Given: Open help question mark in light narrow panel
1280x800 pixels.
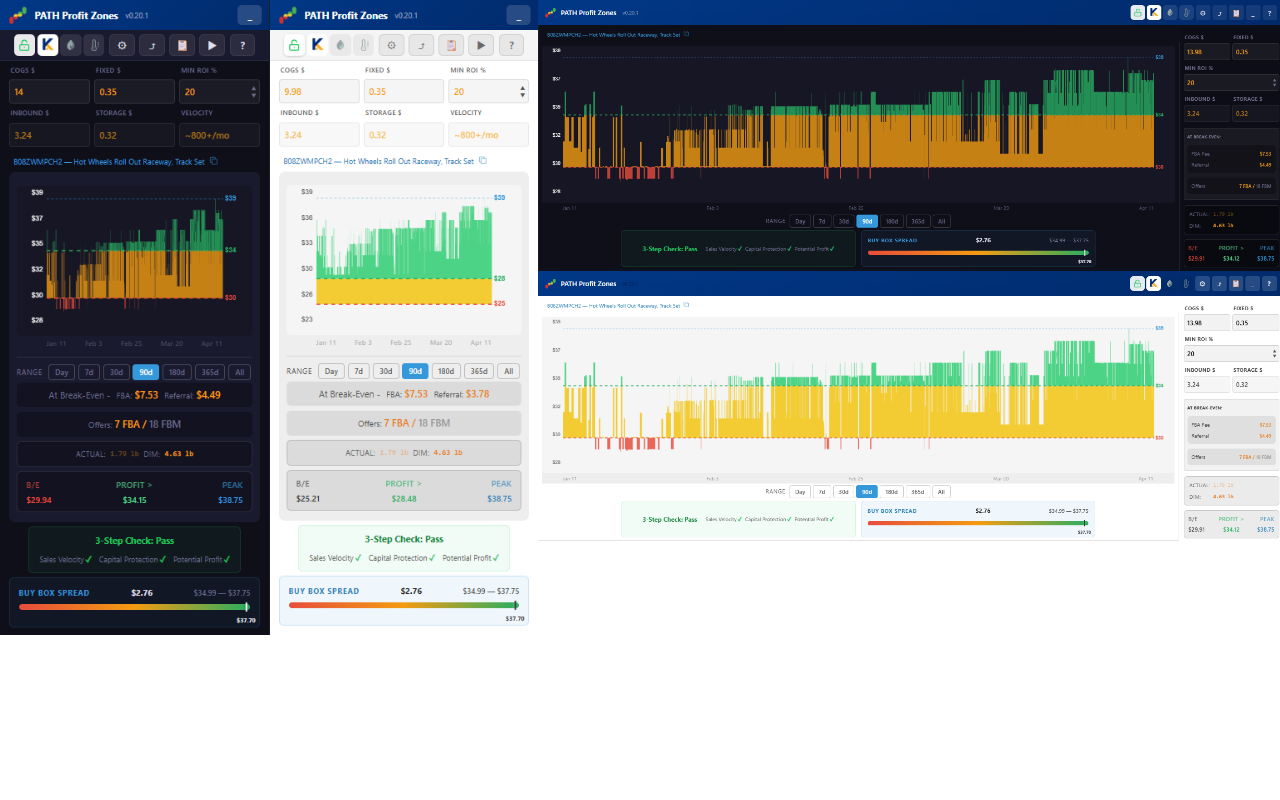Looking at the screenshot, I should point(512,45).
